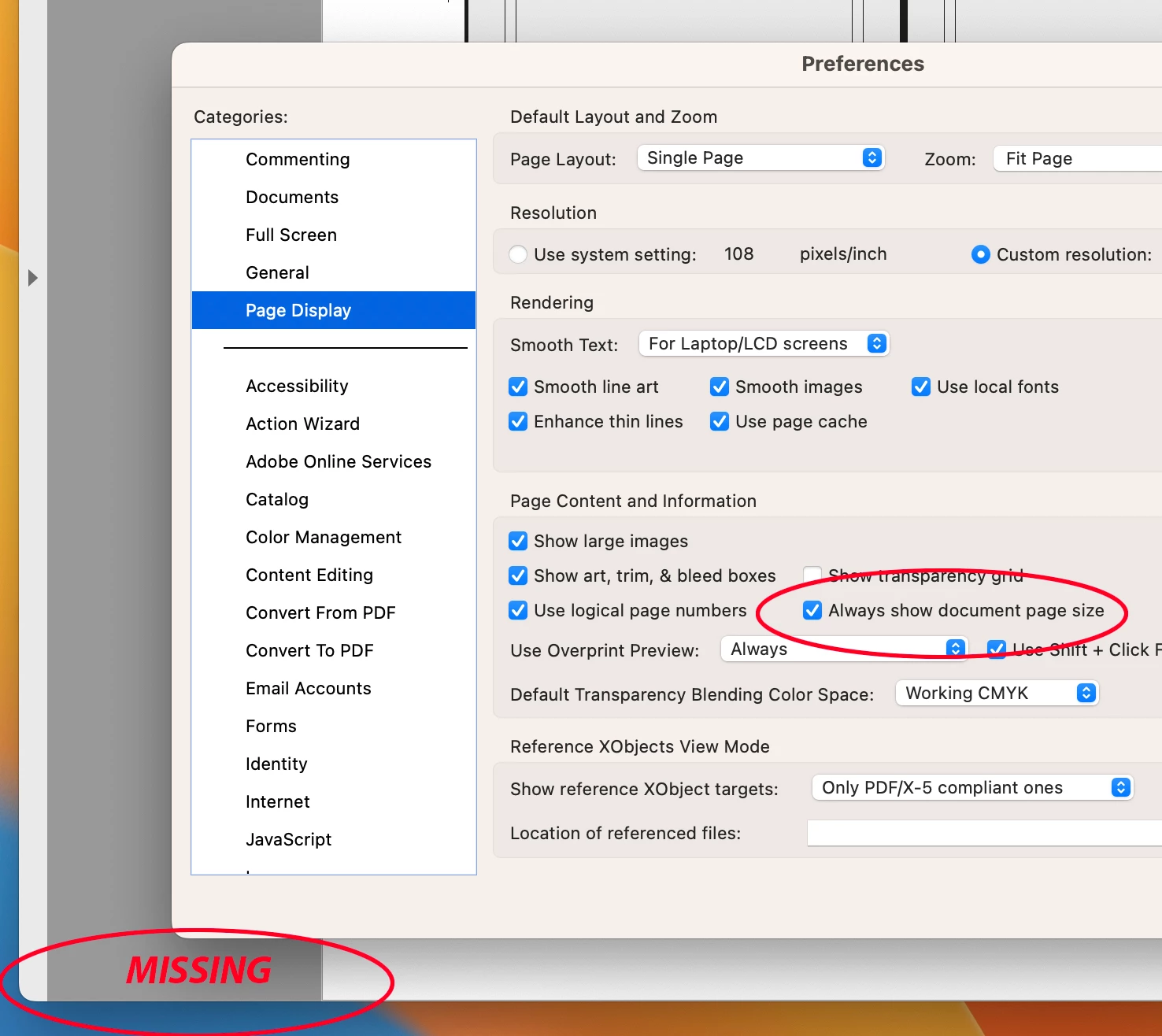
Task: Click Location of referenced files field
Action: pyautogui.click(x=985, y=833)
